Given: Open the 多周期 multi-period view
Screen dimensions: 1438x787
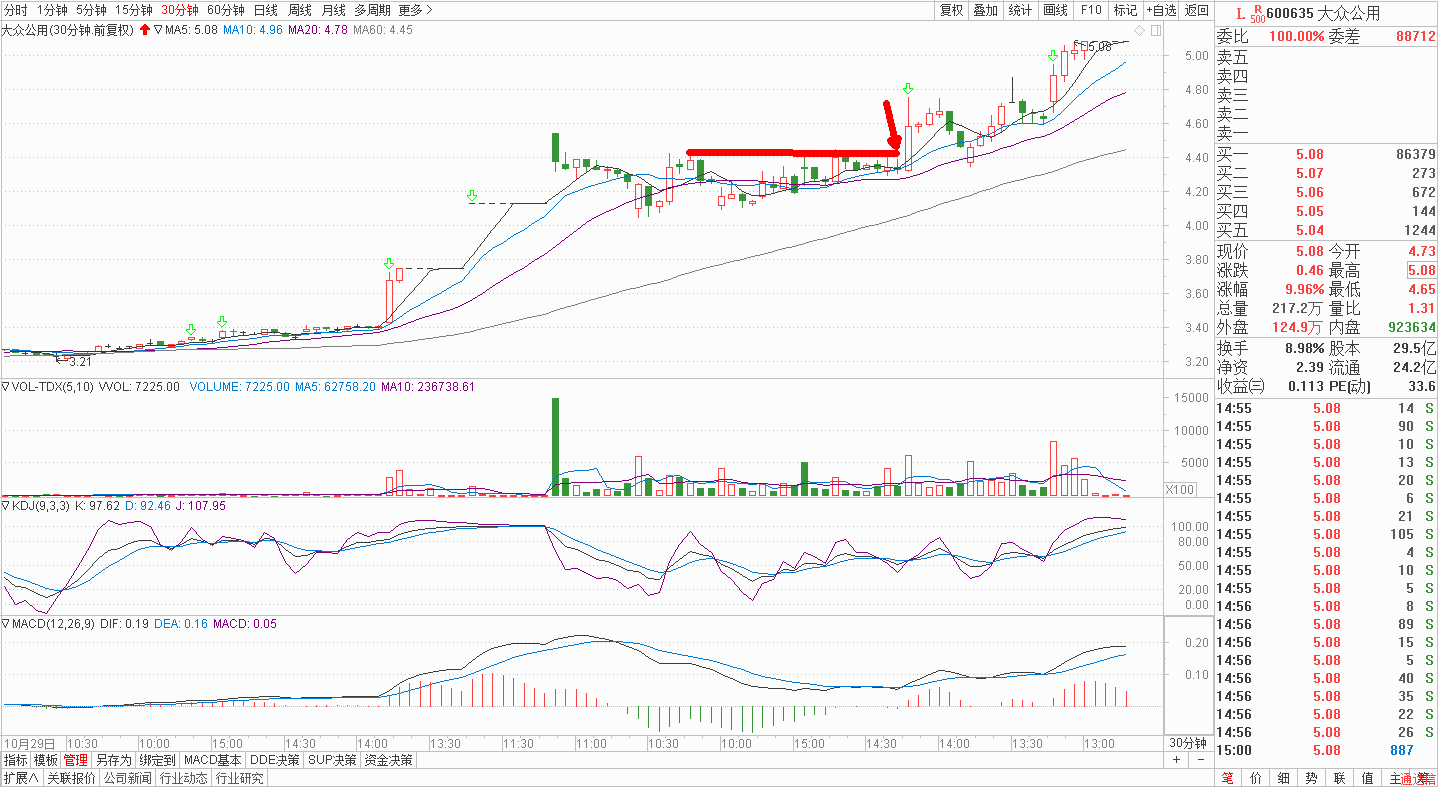Looking at the screenshot, I should (373, 10).
